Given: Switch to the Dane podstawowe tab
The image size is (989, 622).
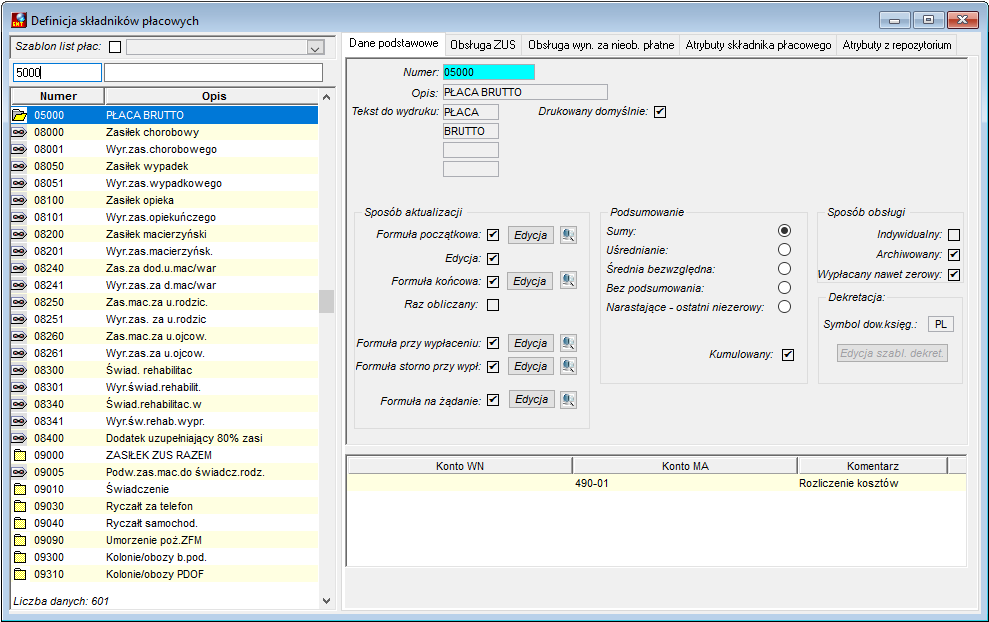Looking at the screenshot, I should click(394, 44).
